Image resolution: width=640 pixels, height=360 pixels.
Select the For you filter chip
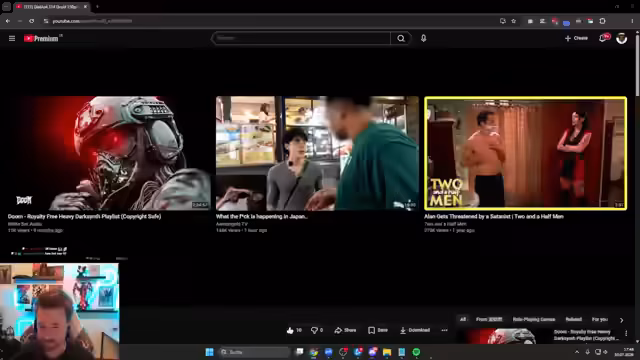point(600,320)
